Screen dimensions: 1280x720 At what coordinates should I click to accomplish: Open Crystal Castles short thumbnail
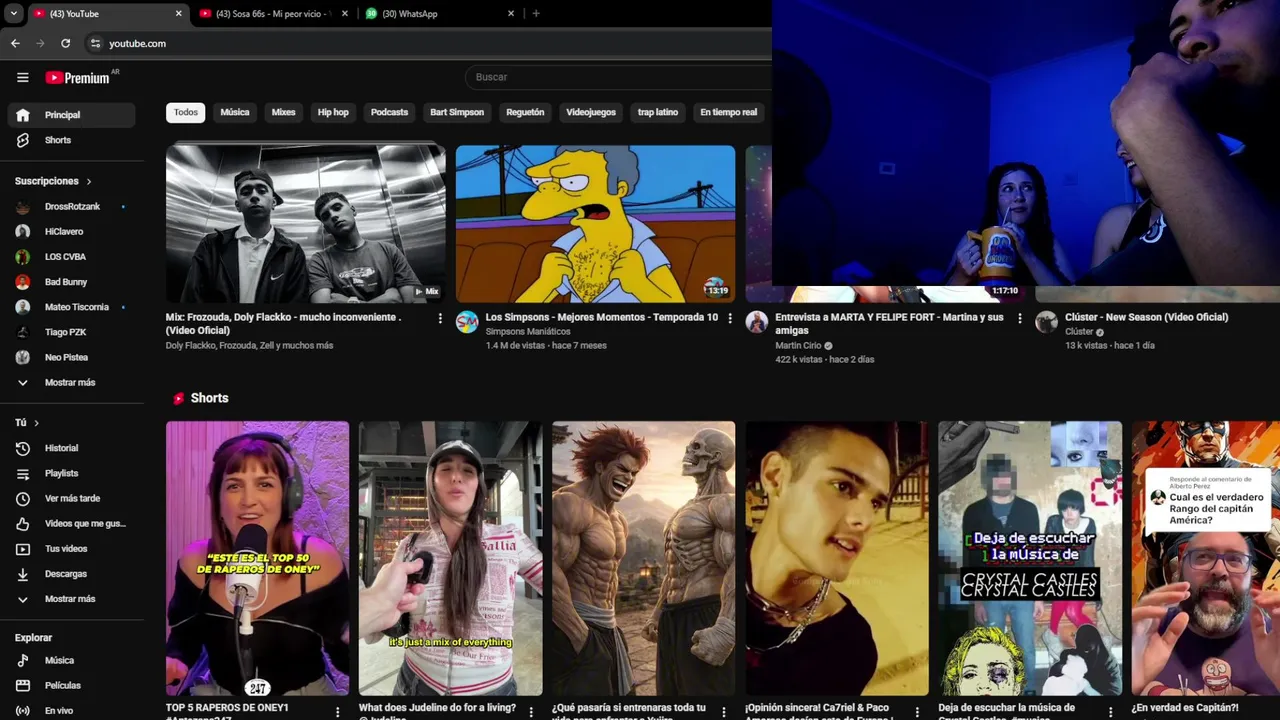coord(1030,558)
